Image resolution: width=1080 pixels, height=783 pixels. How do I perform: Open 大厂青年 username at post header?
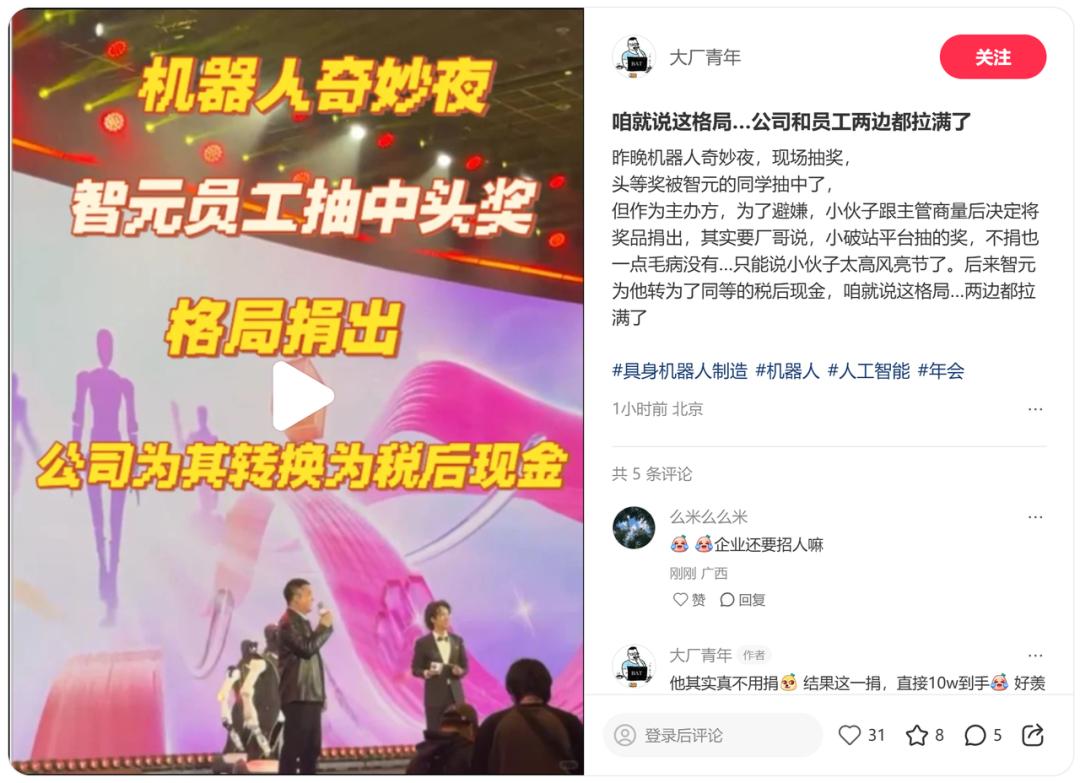pos(705,58)
